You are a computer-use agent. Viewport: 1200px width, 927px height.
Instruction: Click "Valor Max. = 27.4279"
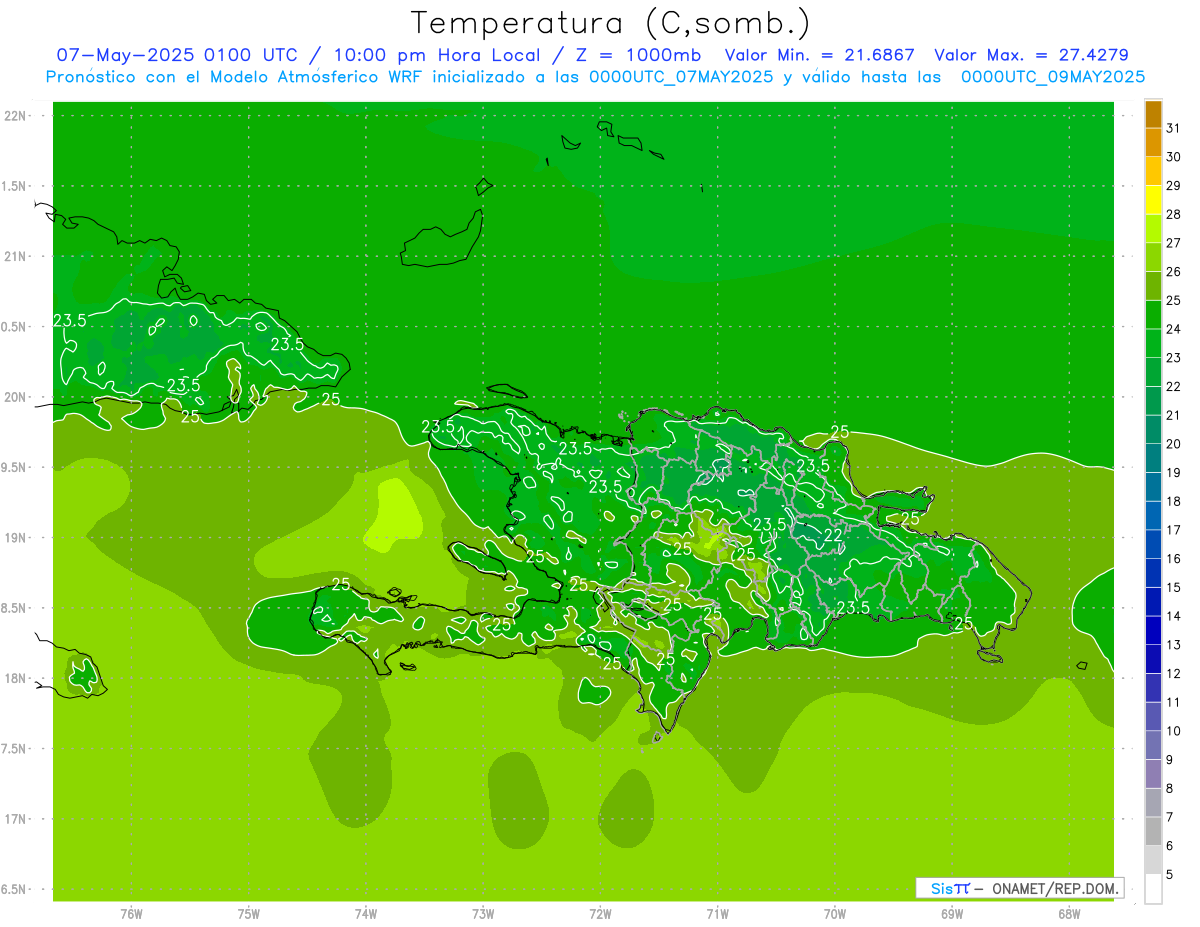coord(1031,55)
